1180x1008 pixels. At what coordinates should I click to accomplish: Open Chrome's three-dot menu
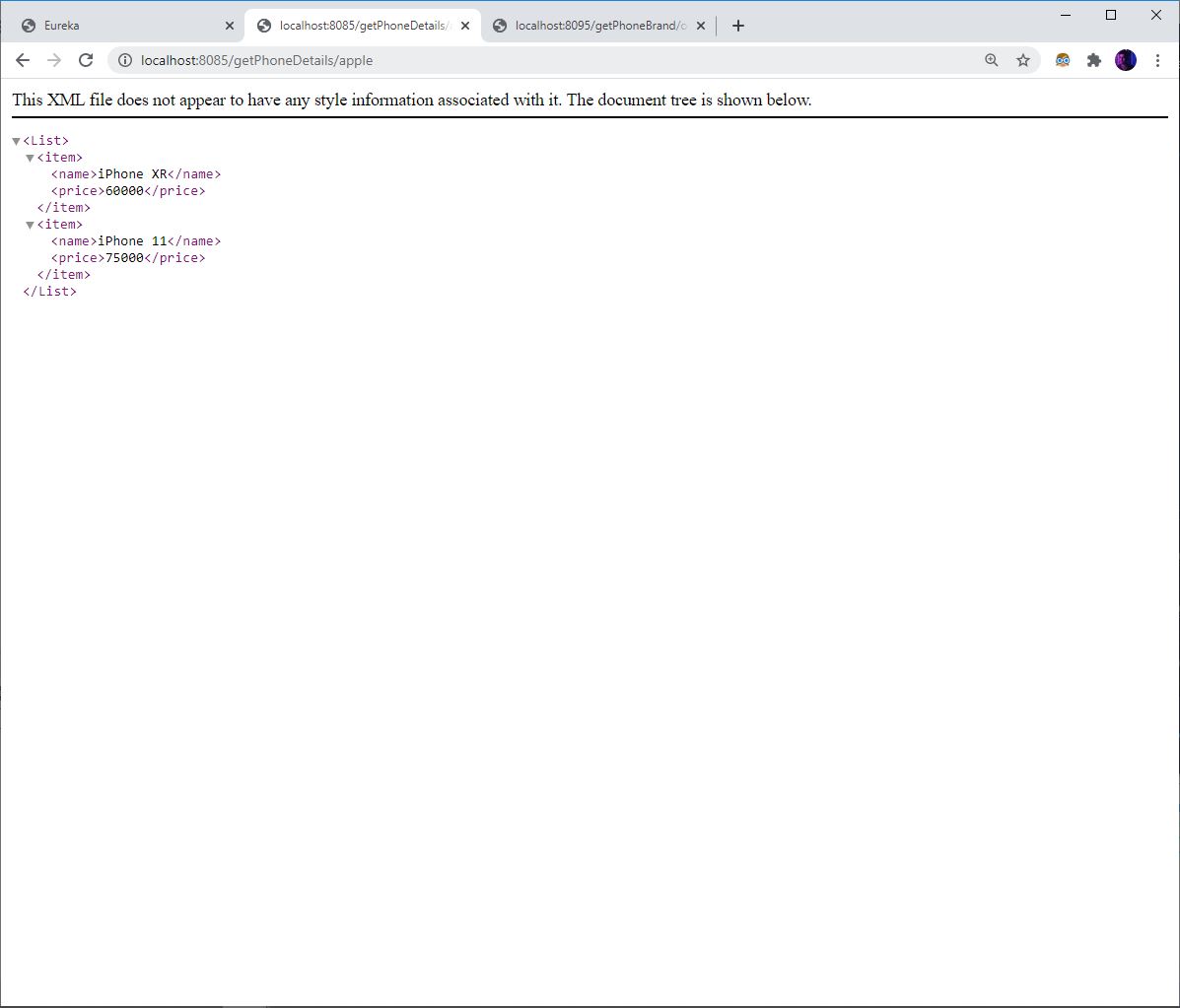1157,60
